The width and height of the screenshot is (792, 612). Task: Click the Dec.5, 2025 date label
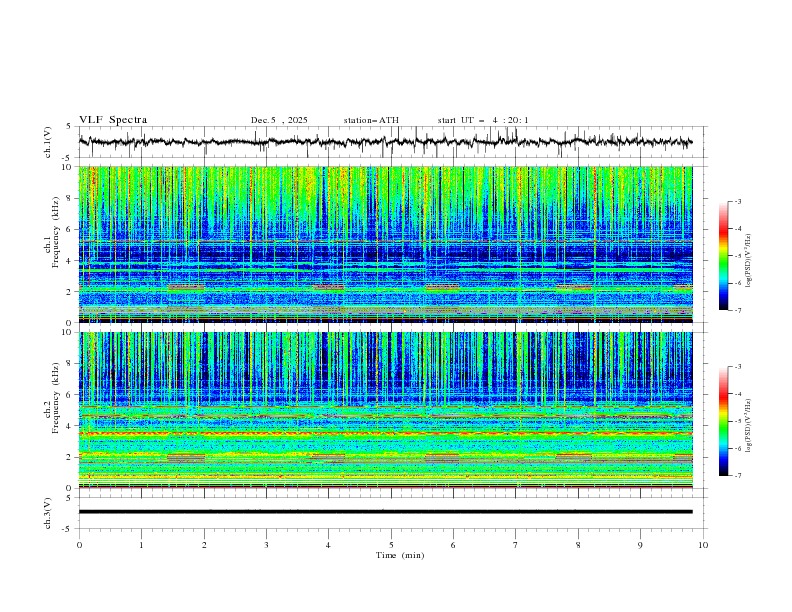tap(279, 120)
